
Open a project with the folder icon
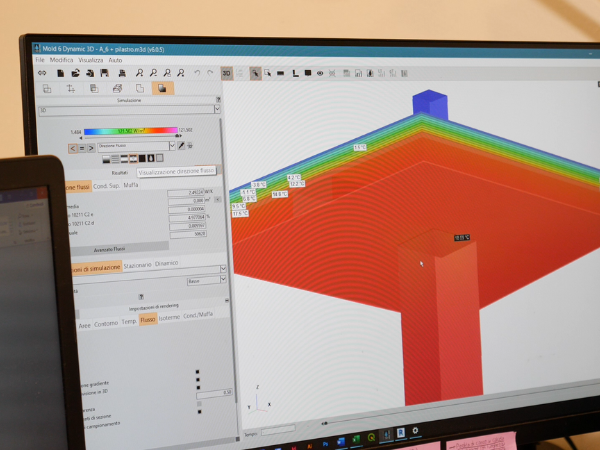[75, 73]
